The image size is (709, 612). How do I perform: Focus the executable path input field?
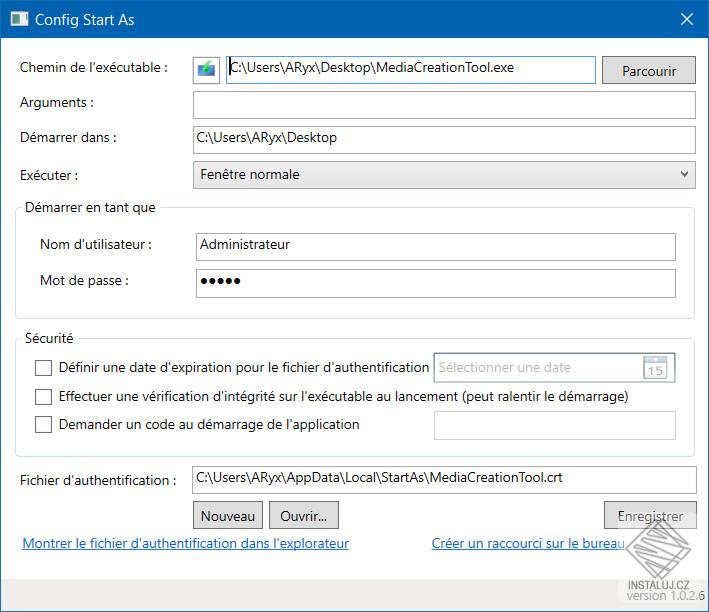tap(411, 70)
